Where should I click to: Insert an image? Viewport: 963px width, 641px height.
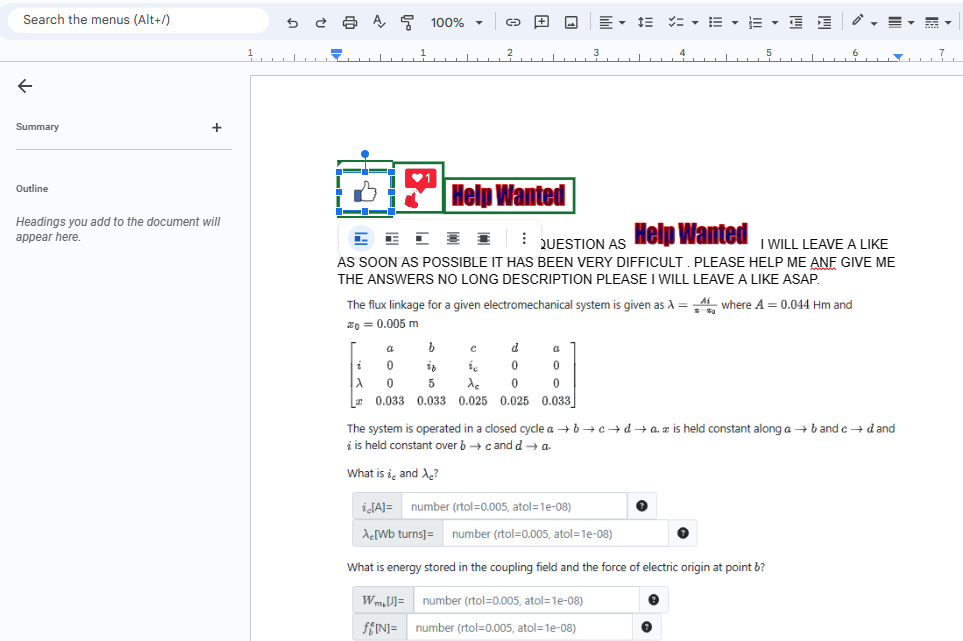pos(571,23)
